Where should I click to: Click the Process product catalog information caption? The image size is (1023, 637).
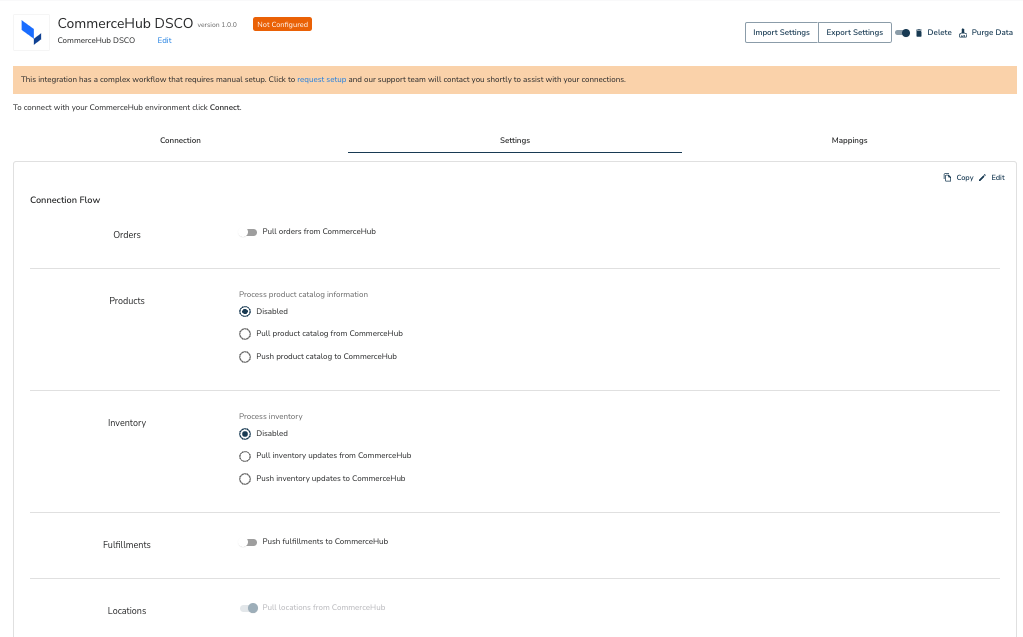(303, 294)
